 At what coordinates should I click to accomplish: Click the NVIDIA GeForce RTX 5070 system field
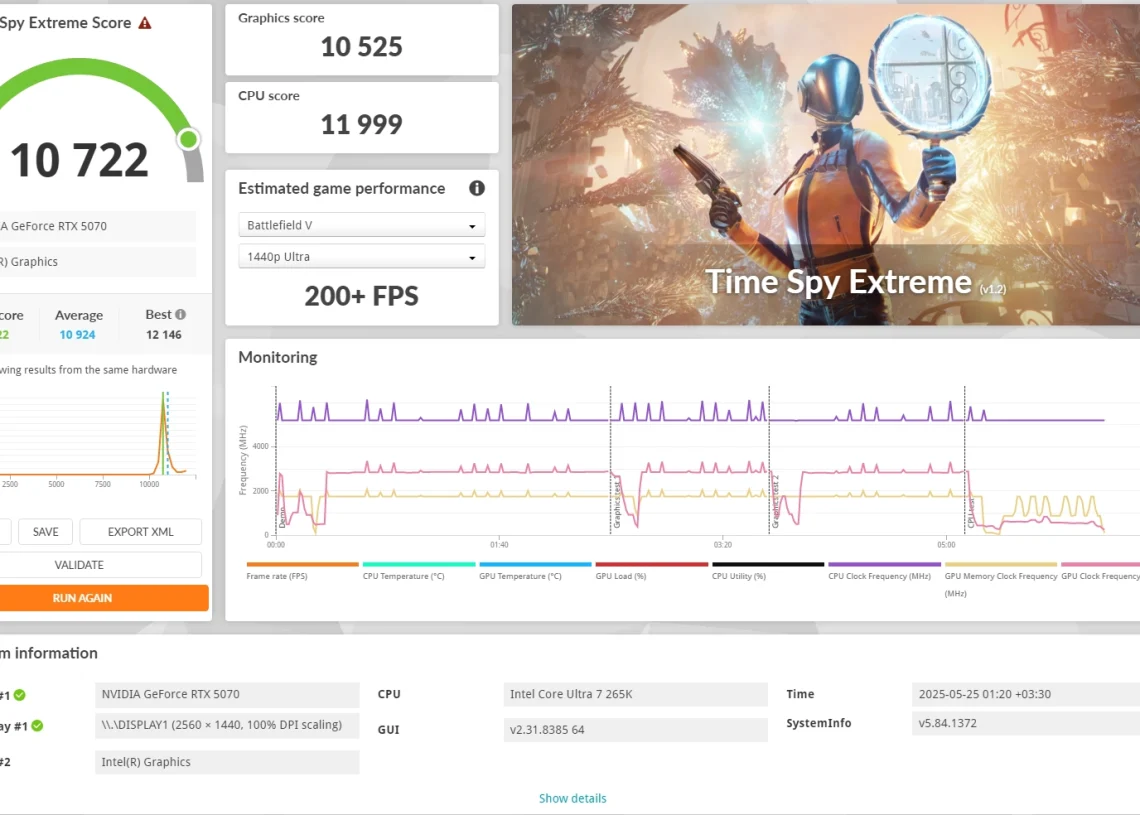click(x=227, y=694)
